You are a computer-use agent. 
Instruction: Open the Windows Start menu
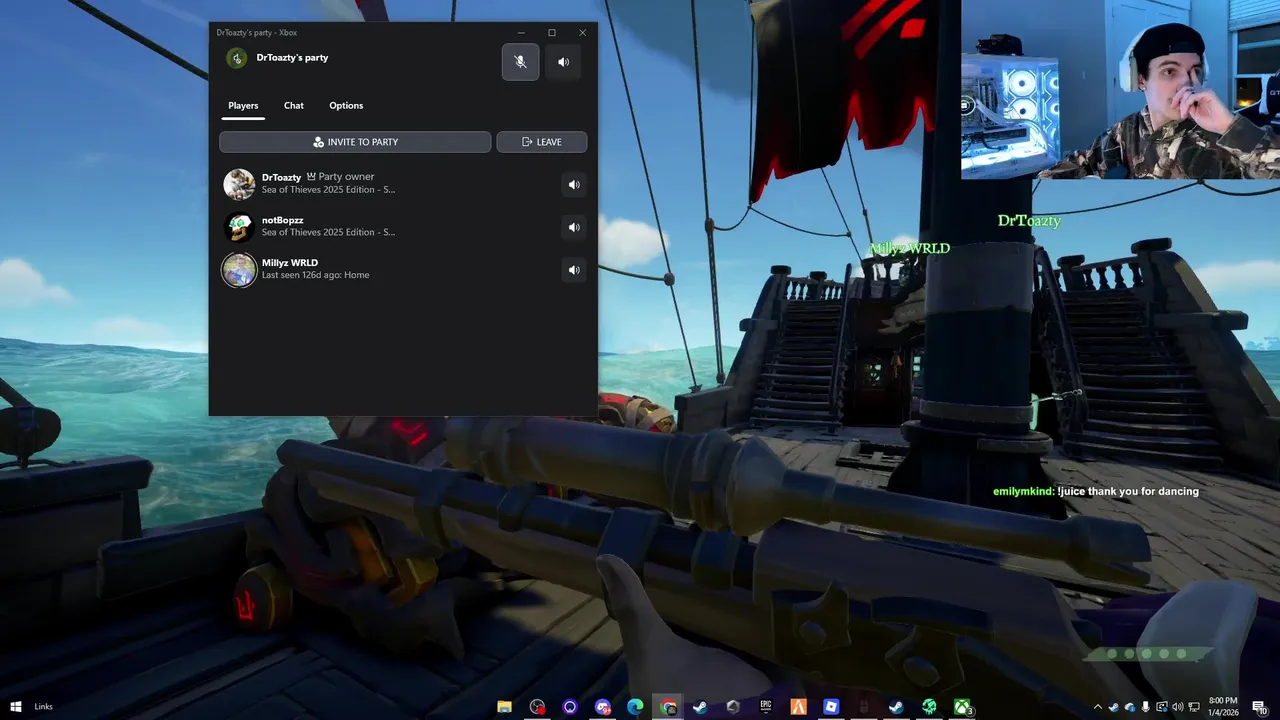coord(16,706)
